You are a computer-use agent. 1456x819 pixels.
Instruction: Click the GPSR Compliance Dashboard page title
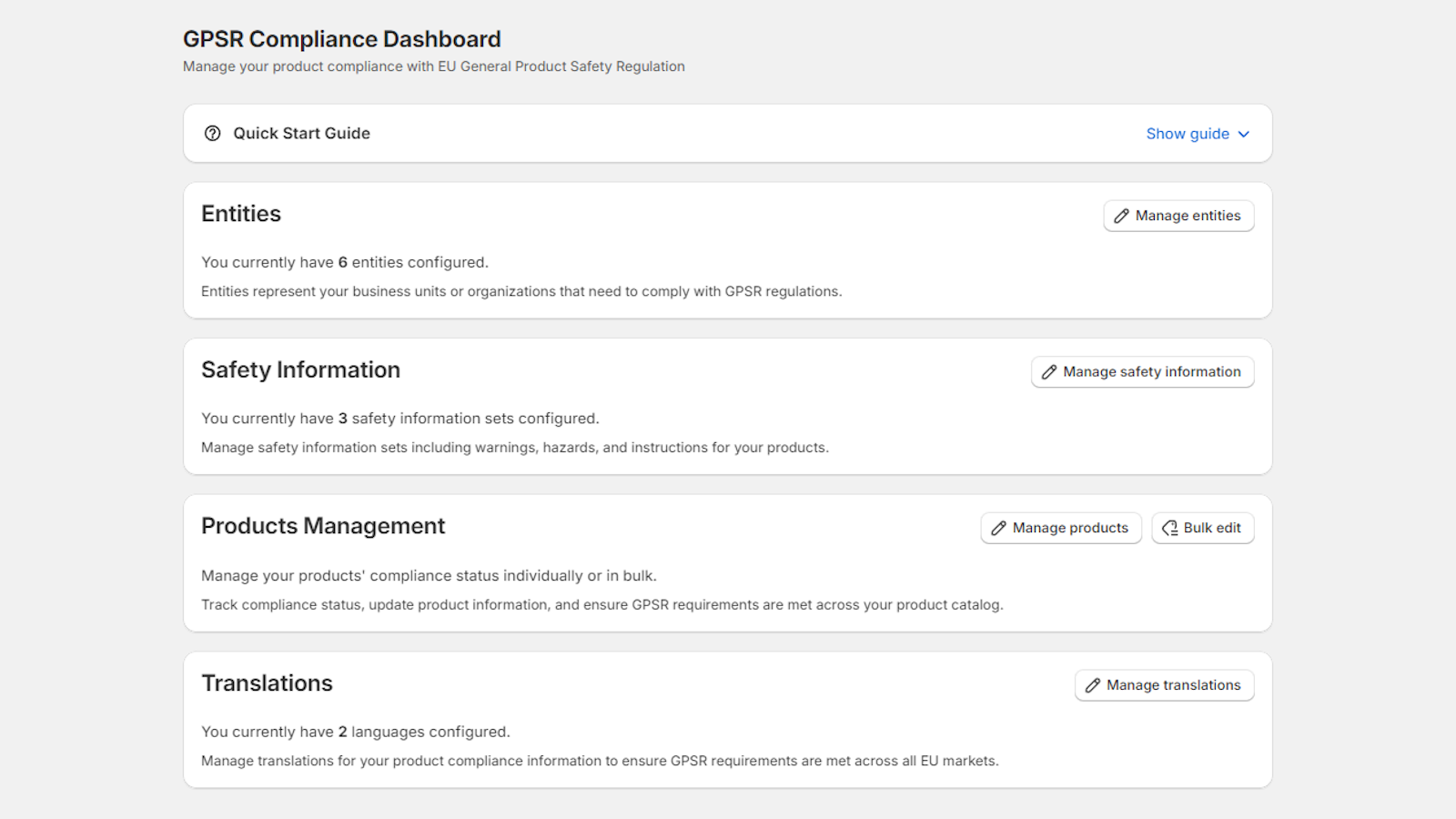[342, 39]
